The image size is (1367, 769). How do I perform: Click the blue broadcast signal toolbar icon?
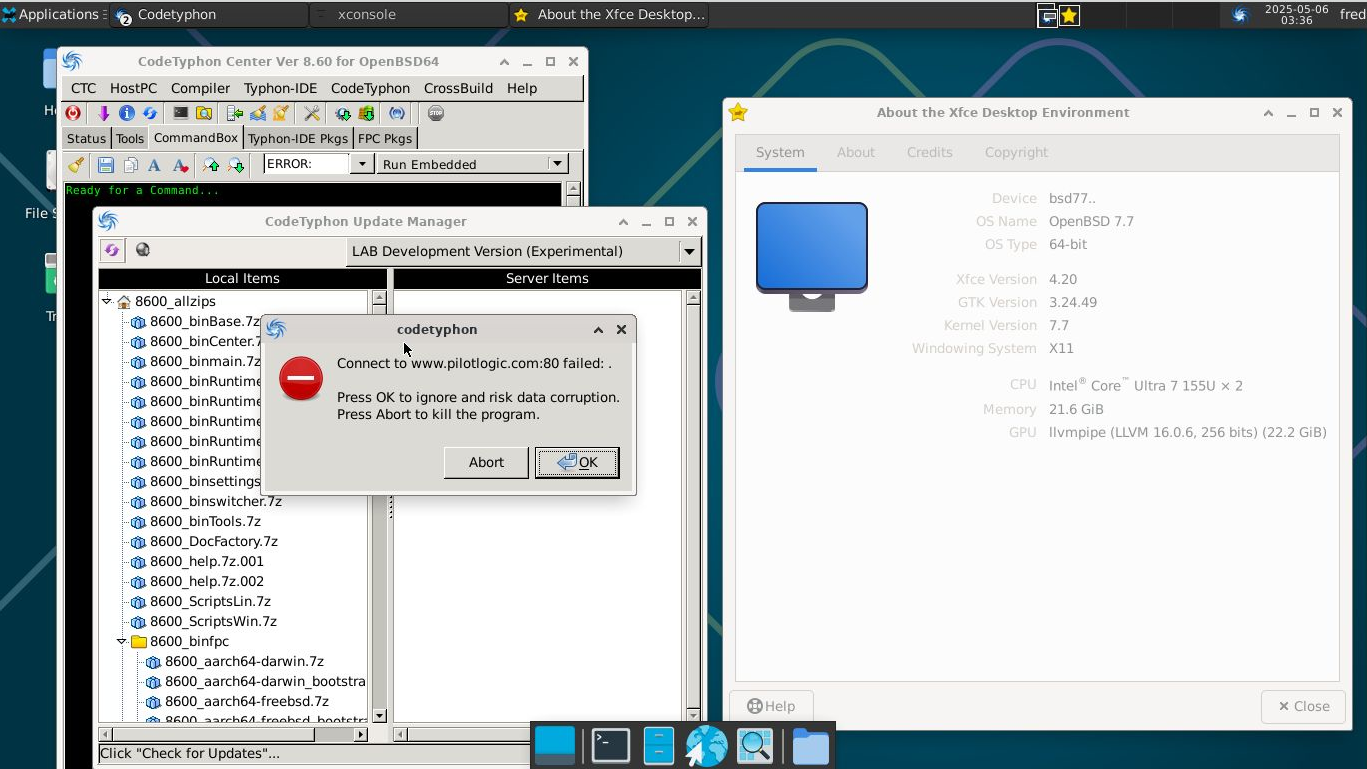coord(397,113)
